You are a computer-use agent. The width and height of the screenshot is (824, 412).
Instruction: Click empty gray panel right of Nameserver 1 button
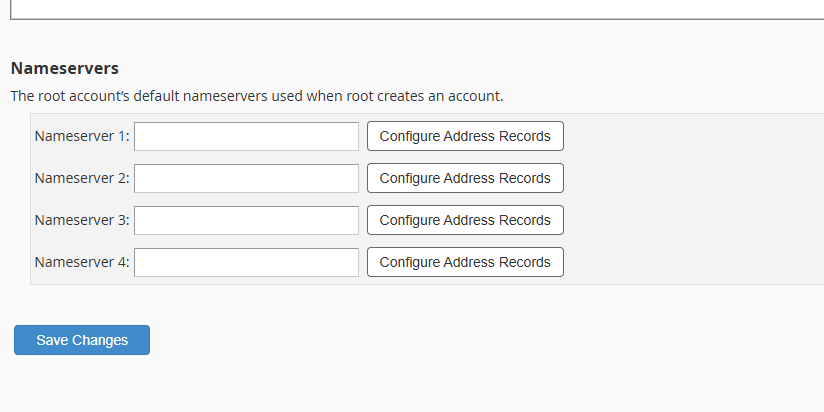click(690, 136)
